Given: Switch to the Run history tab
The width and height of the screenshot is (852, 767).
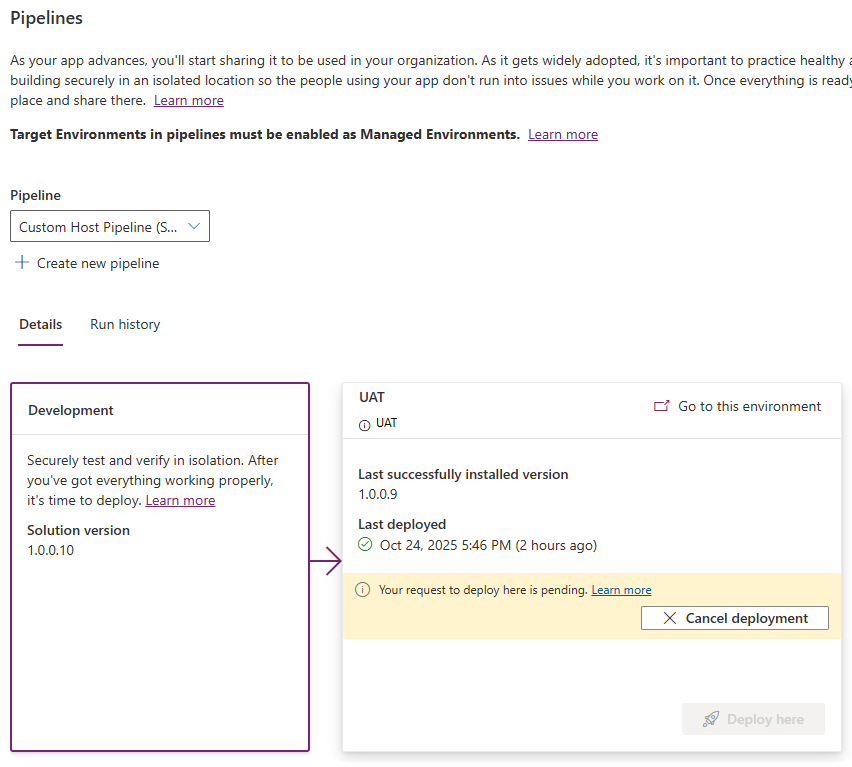Looking at the screenshot, I should click(125, 324).
